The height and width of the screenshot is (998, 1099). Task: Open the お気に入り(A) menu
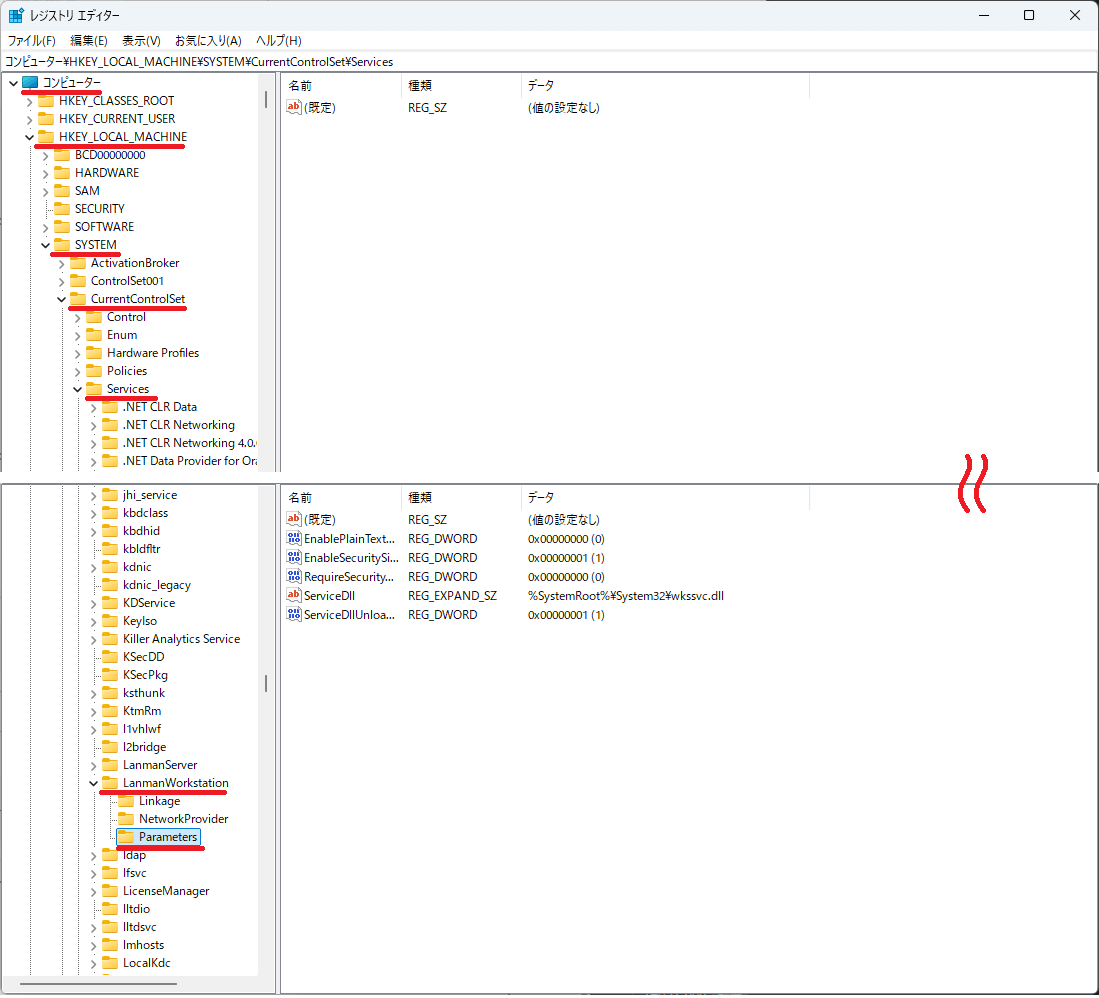click(x=208, y=41)
